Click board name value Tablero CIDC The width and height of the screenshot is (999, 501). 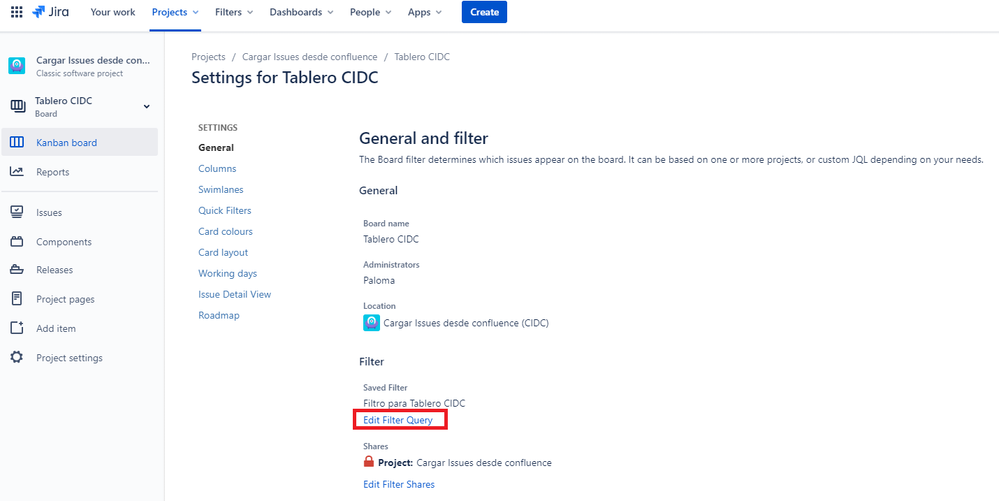tap(391, 240)
